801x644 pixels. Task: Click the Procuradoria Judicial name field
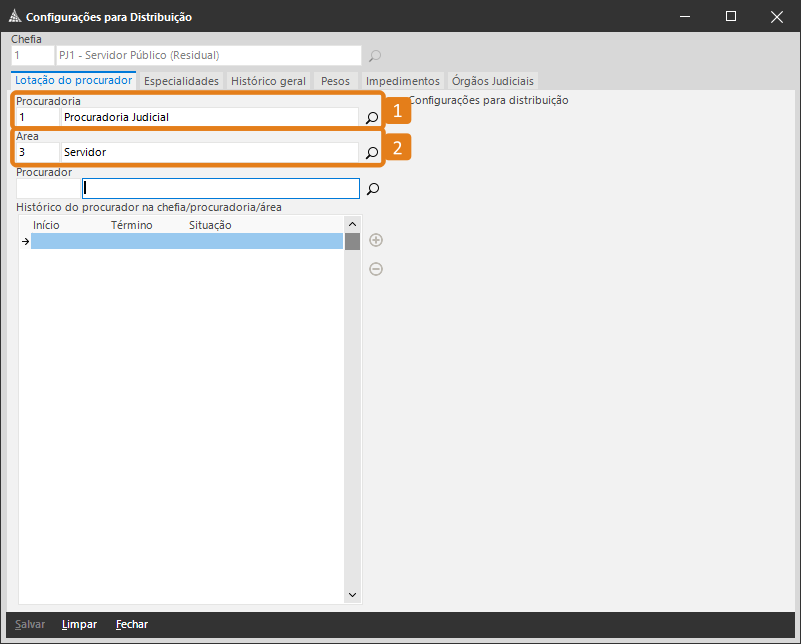[x=208, y=117]
